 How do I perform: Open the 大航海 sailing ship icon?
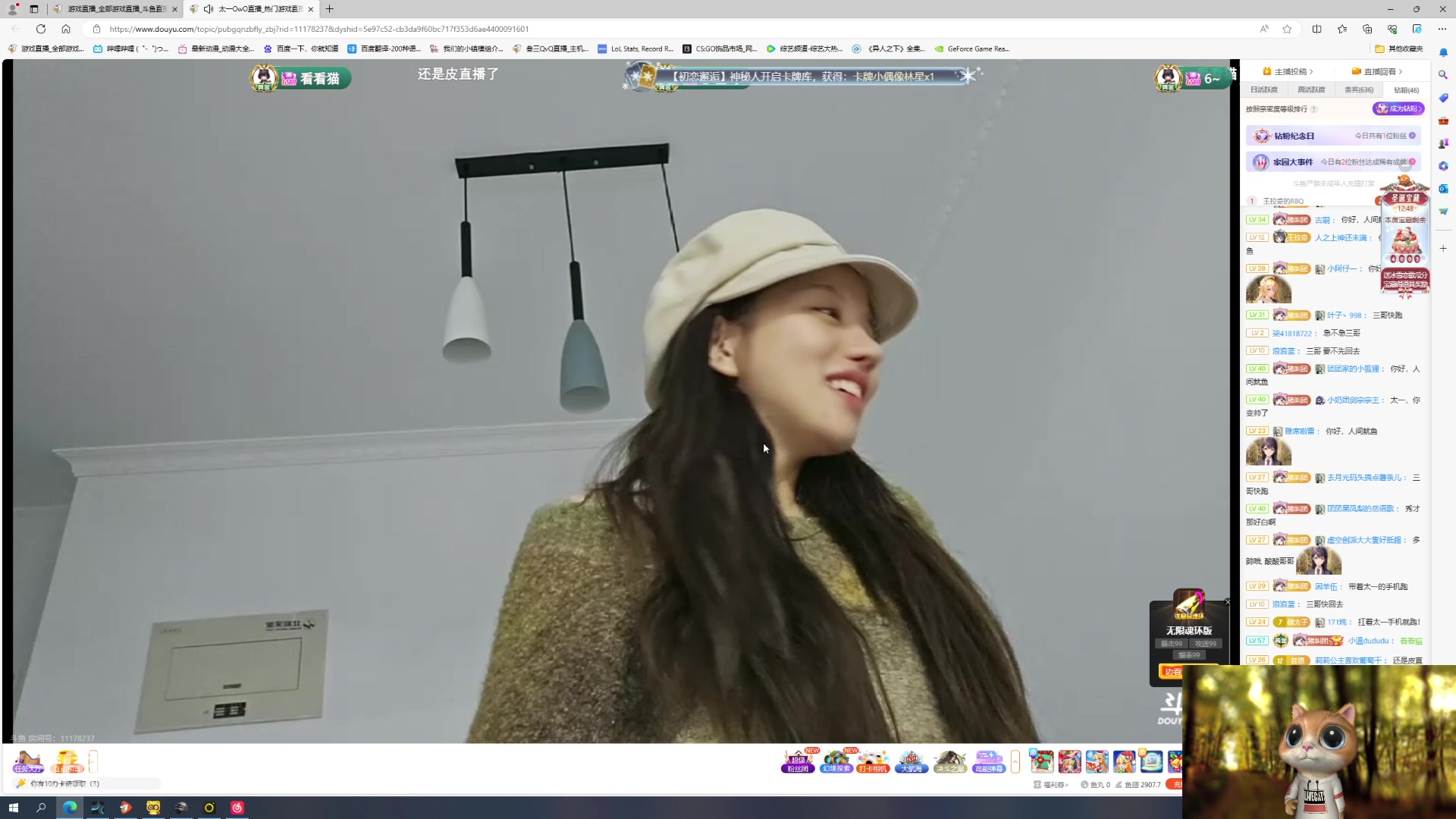pyautogui.click(x=911, y=761)
